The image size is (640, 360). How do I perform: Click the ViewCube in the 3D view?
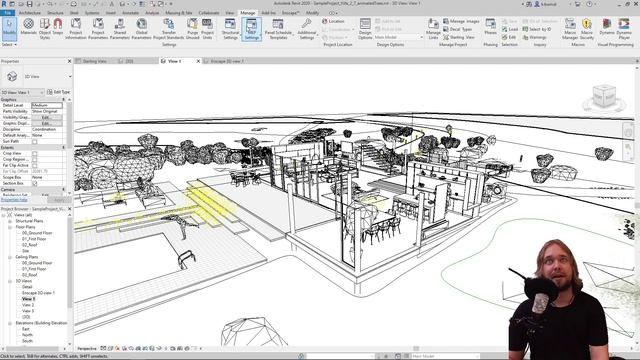[604, 97]
